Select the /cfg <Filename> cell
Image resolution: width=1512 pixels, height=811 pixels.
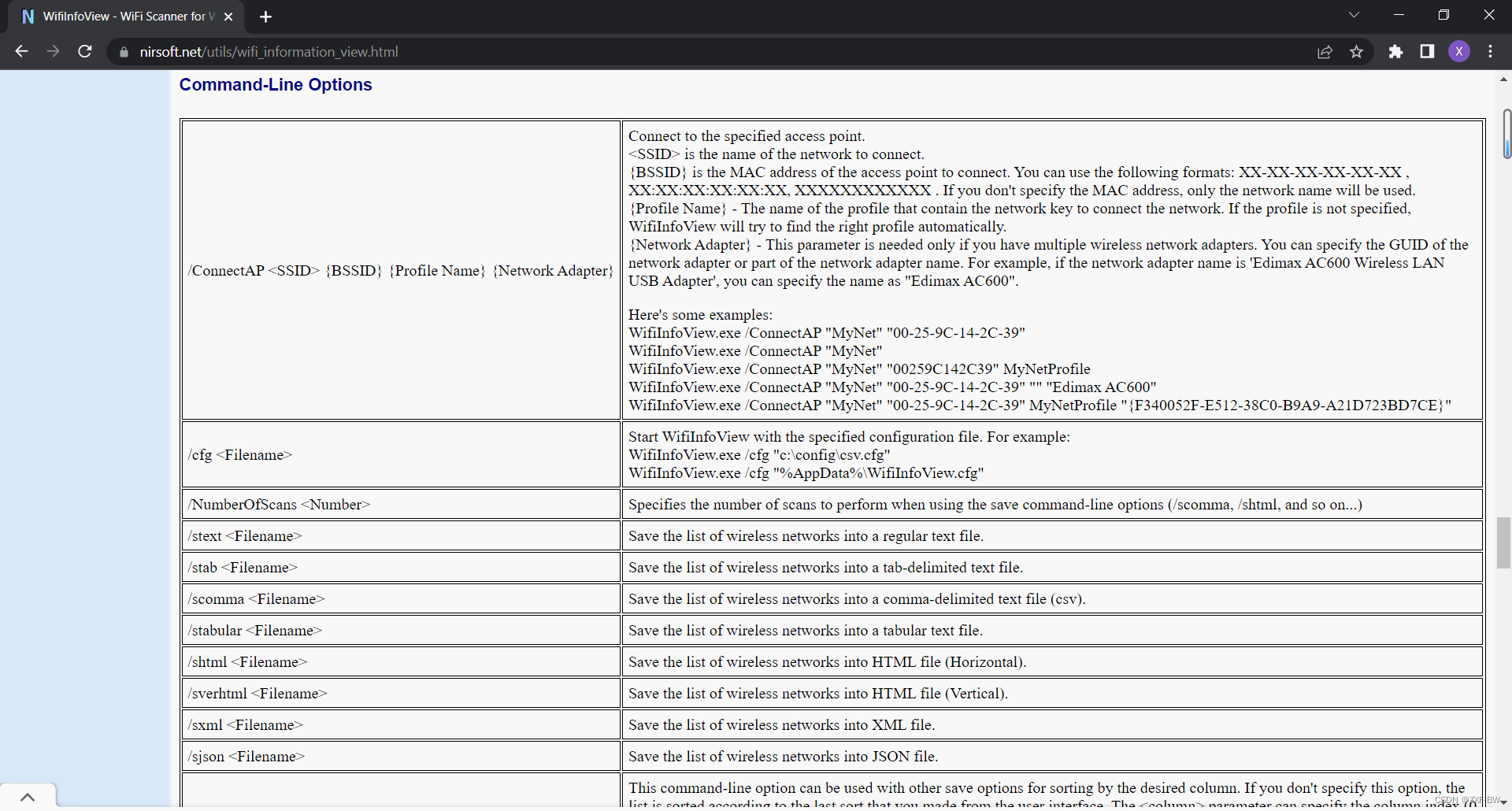(x=401, y=454)
